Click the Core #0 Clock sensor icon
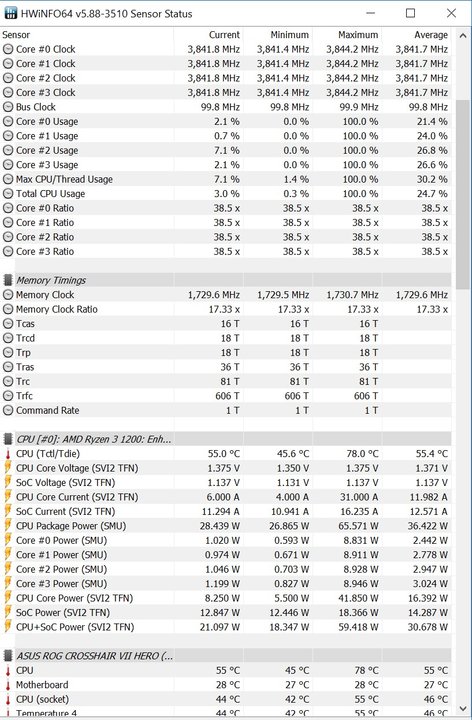 [8, 49]
